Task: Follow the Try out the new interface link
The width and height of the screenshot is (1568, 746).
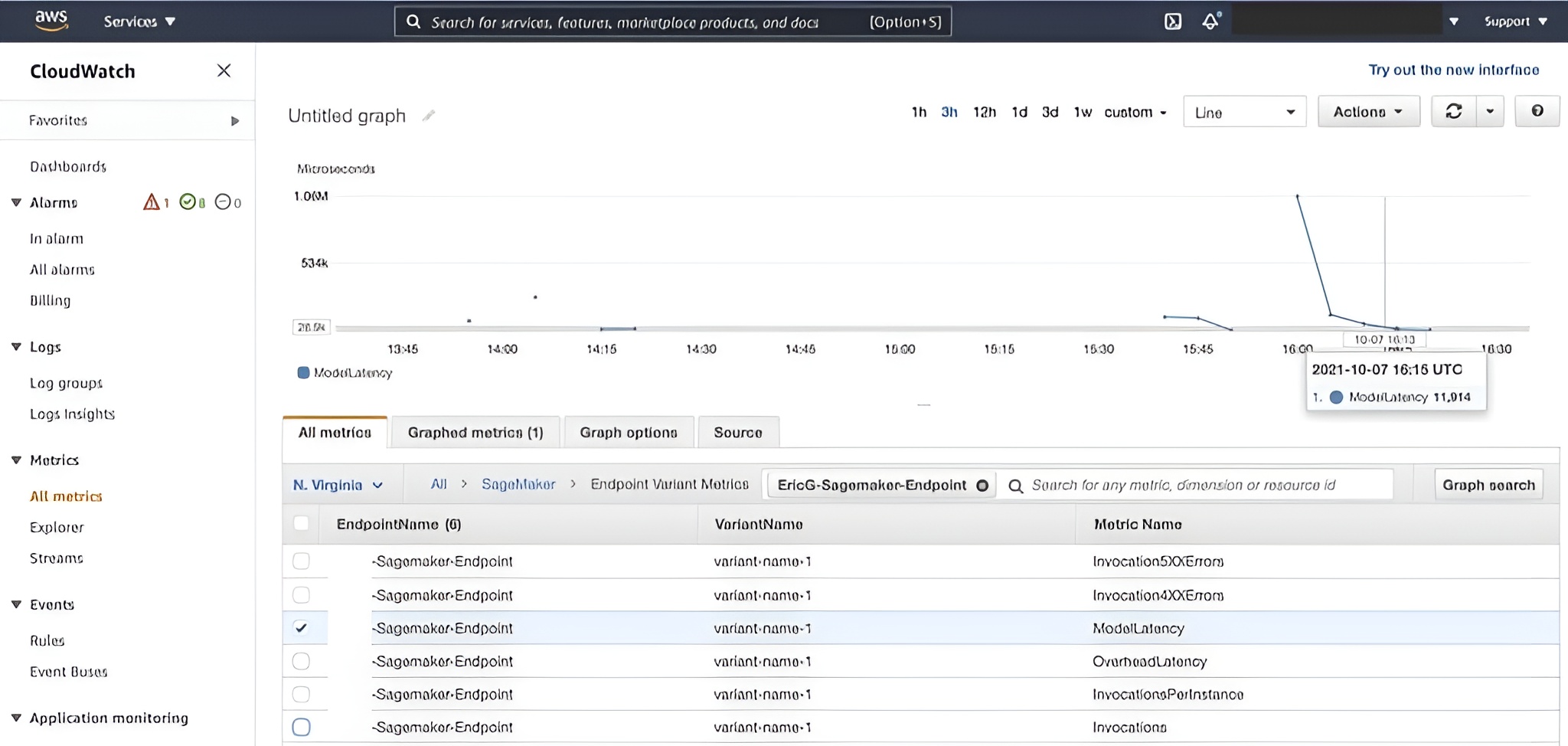Action: click(1453, 70)
